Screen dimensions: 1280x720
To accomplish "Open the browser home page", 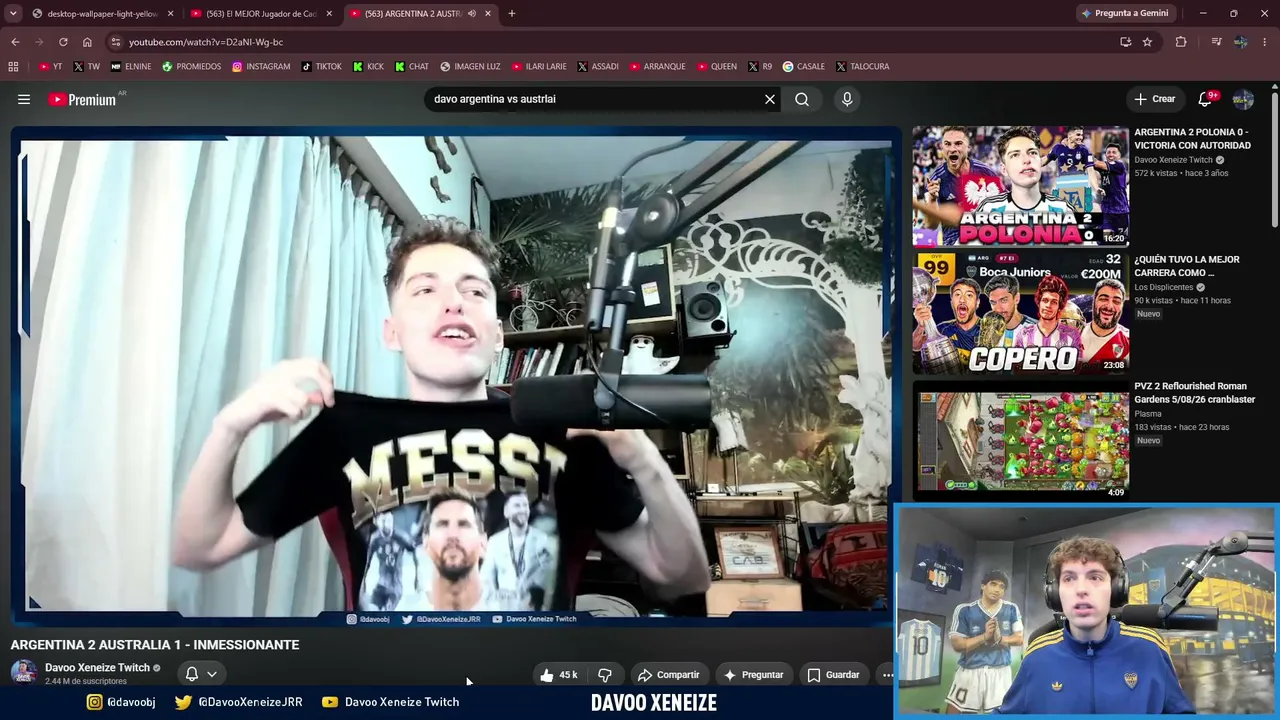I will (x=87, y=42).
